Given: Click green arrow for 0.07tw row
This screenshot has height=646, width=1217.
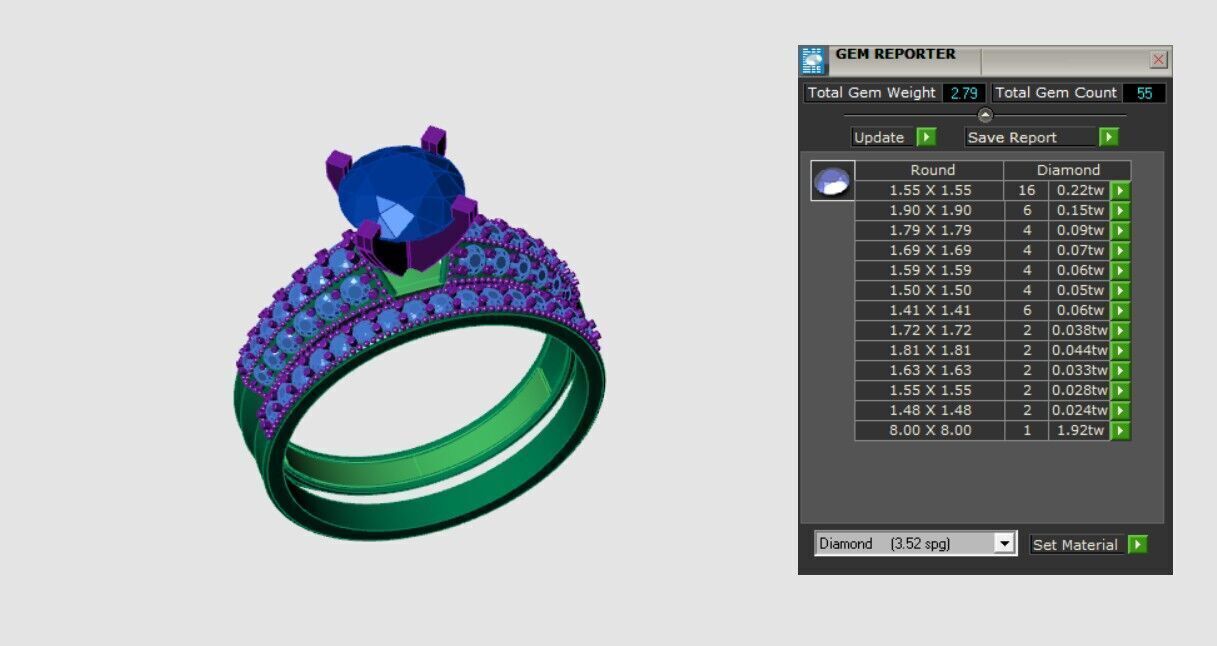Looking at the screenshot, I should click(1120, 250).
